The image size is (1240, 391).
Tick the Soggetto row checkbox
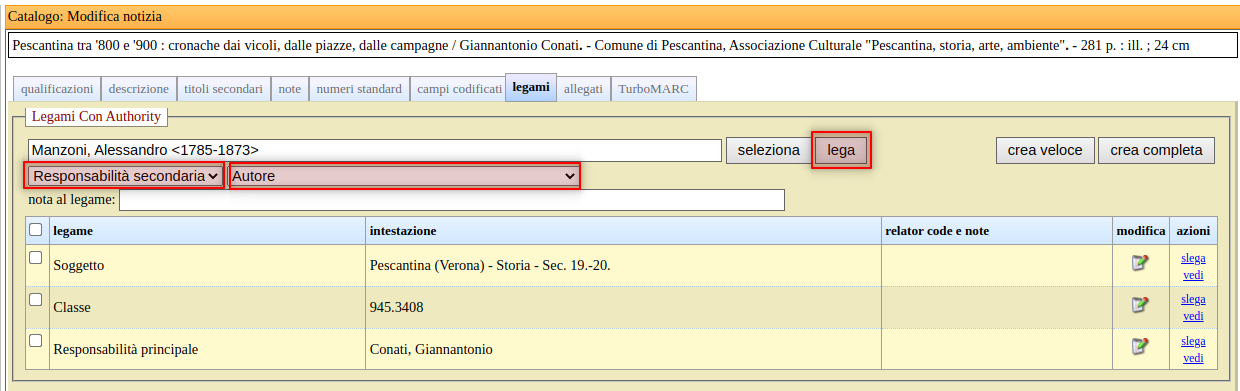coord(36,258)
